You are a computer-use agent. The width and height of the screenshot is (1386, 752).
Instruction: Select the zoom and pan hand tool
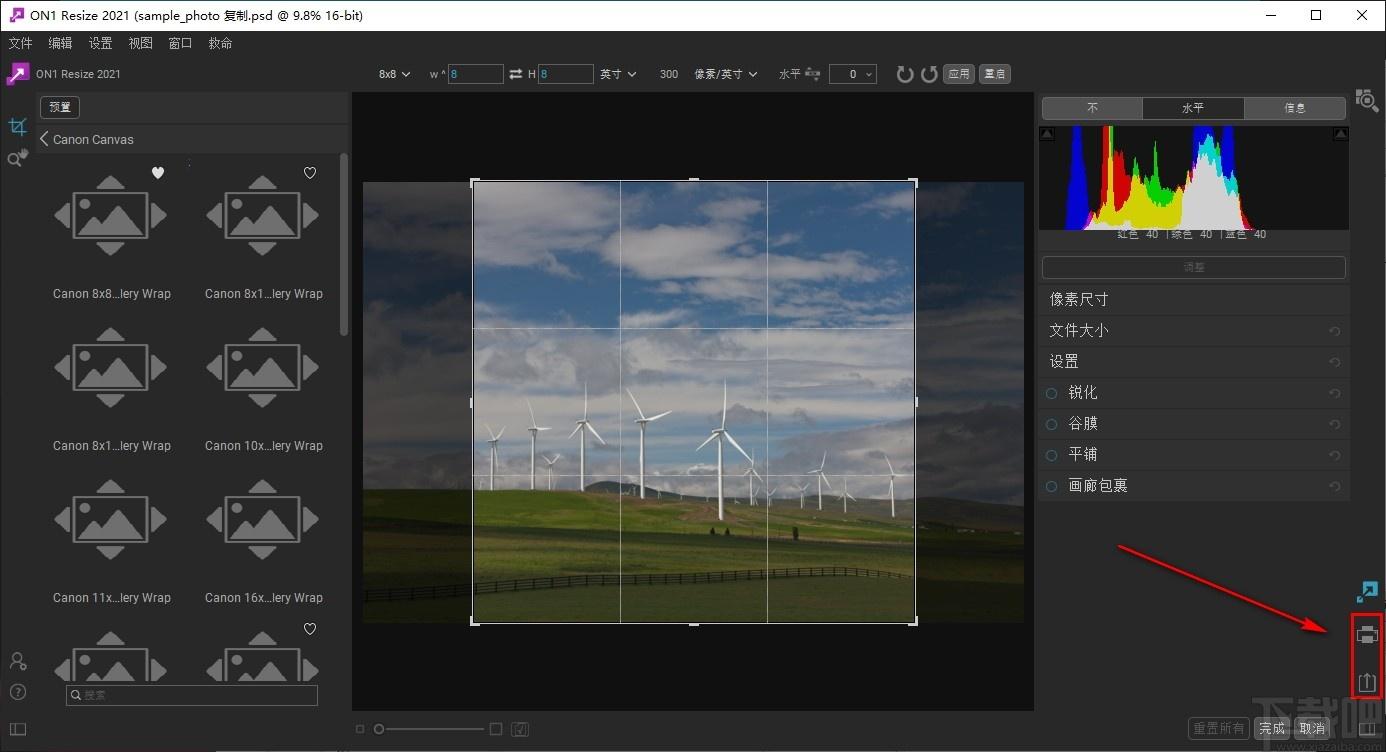17,159
